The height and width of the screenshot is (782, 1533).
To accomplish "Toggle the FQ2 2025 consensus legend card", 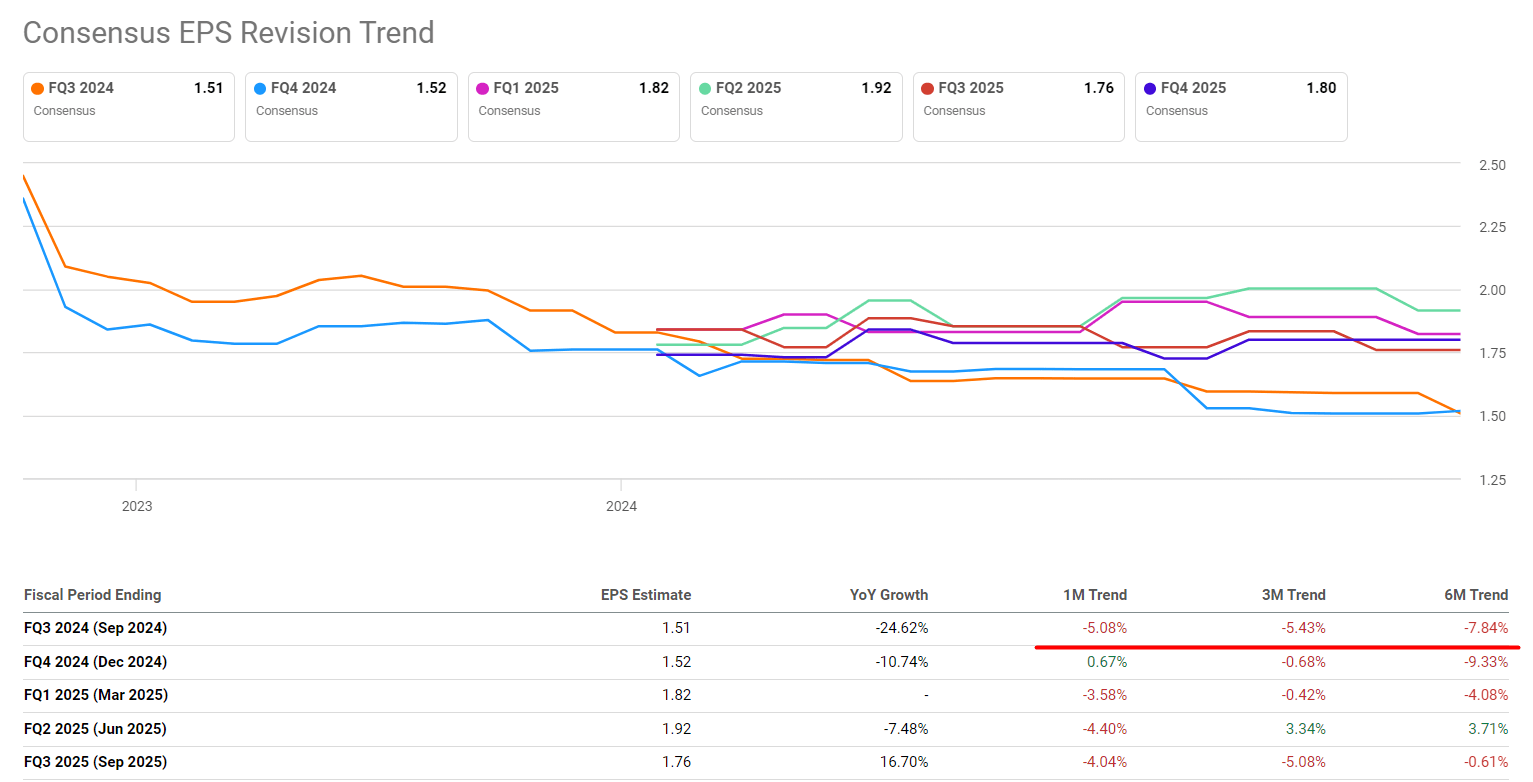I will click(x=796, y=107).
